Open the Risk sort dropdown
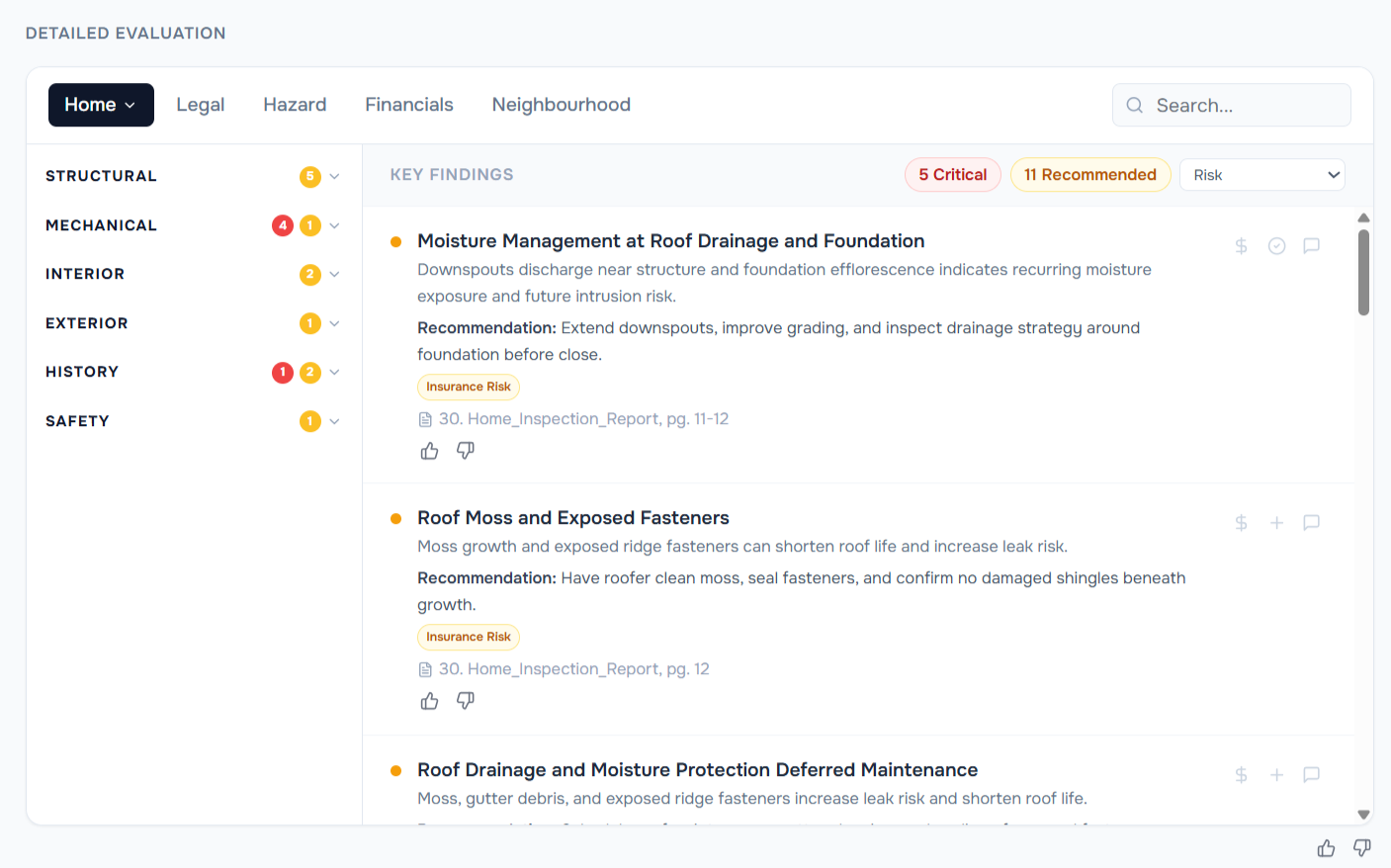Image resolution: width=1391 pixels, height=868 pixels. point(1262,175)
